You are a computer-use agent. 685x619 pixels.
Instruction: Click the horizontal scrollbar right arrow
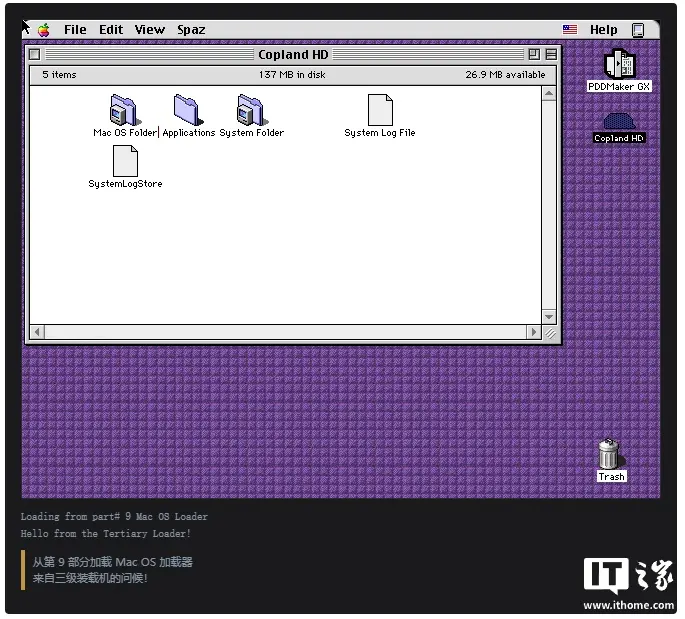point(533,332)
